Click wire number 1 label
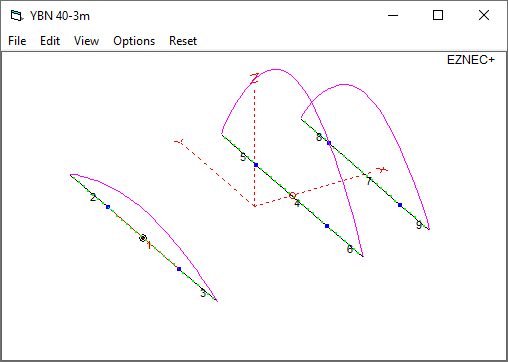Screen dimensions: 508x362 149,245
